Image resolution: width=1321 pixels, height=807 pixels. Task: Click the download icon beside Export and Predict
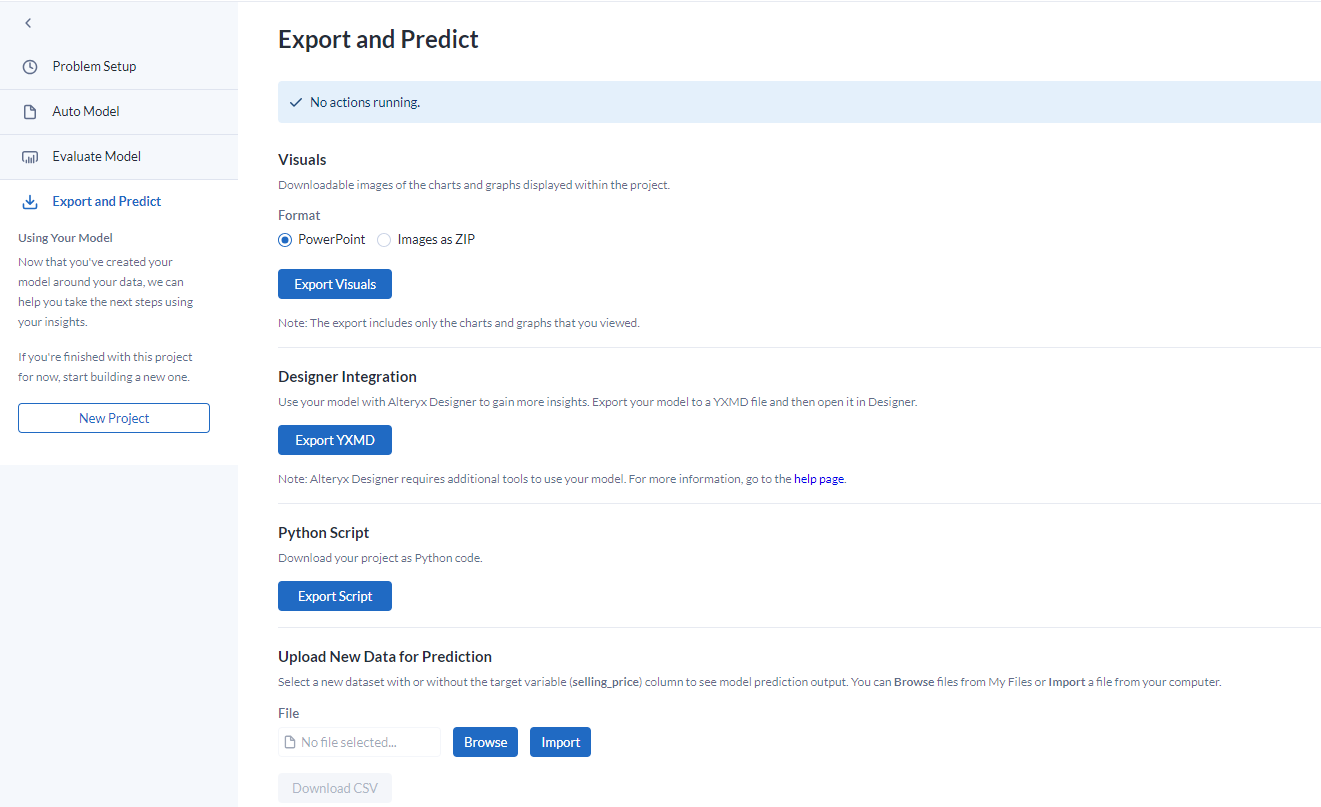click(30, 202)
